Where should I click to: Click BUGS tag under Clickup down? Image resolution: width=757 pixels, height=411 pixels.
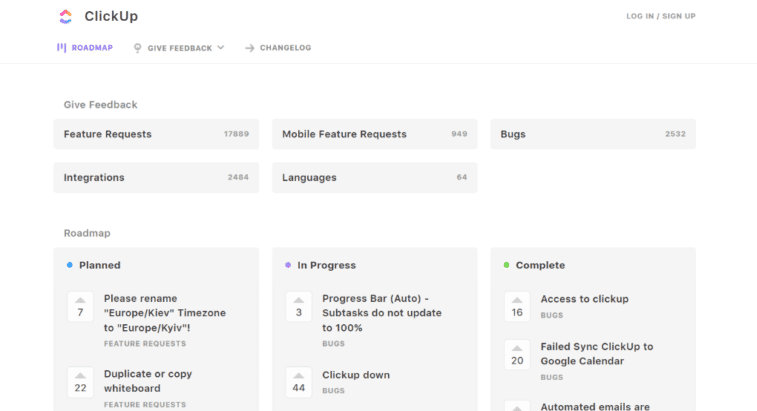pos(333,391)
